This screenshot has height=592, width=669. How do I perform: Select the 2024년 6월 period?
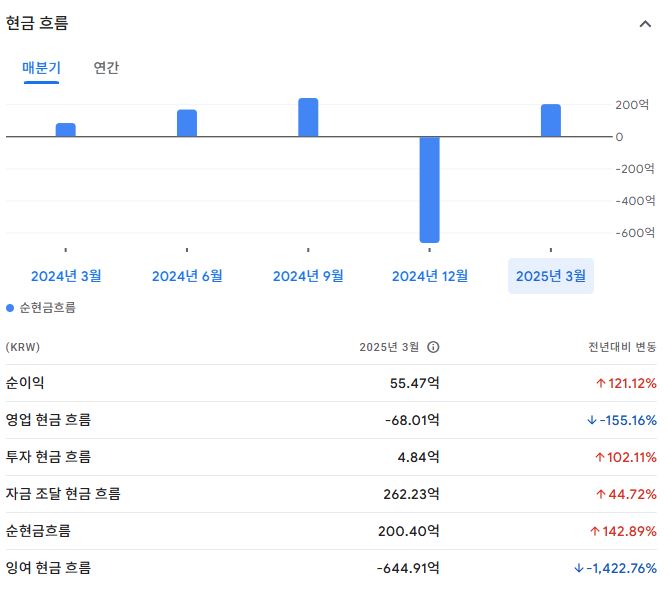tap(187, 276)
